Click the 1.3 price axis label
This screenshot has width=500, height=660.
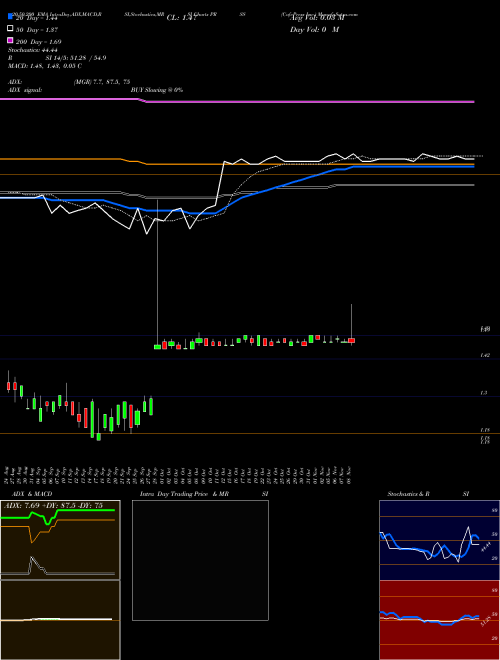point(484,393)
